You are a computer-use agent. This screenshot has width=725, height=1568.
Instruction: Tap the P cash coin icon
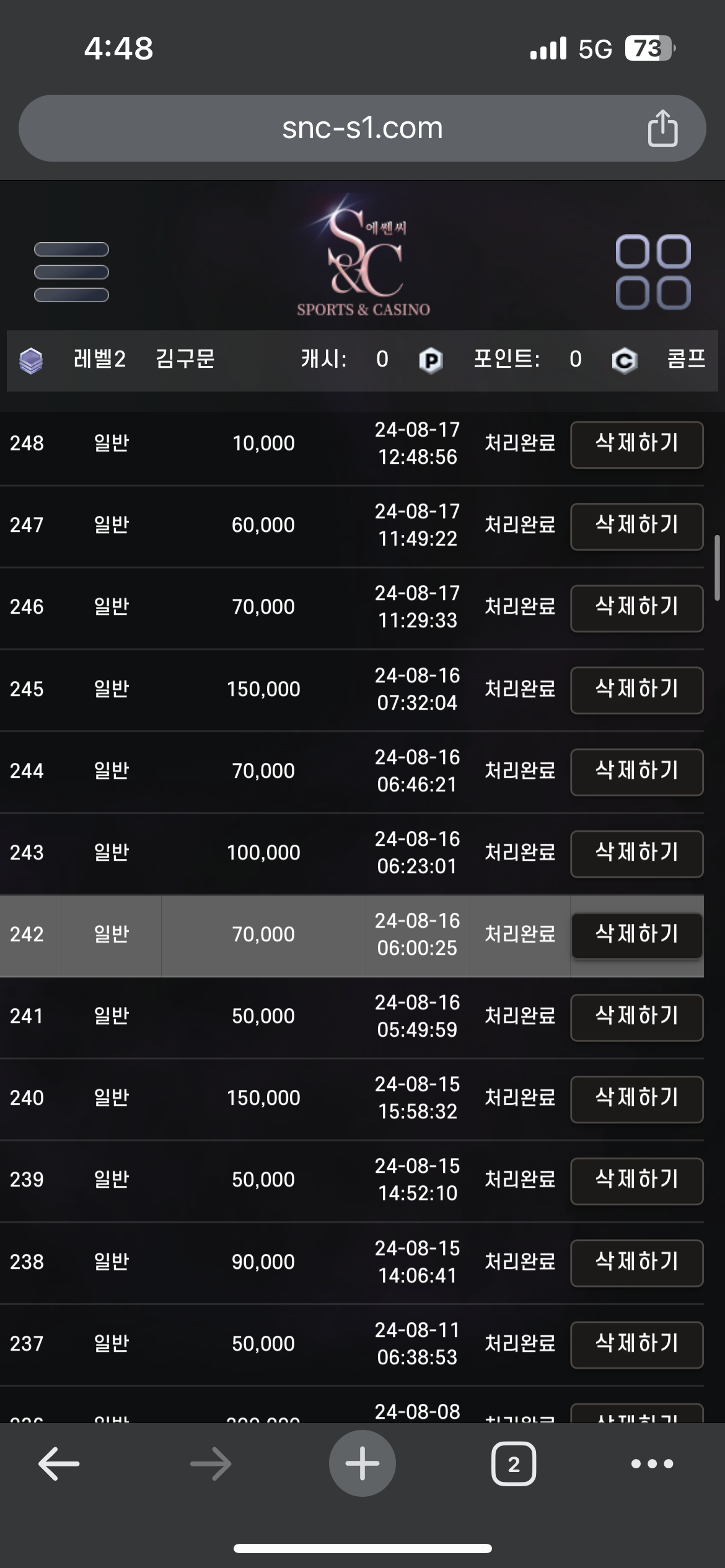431,360
